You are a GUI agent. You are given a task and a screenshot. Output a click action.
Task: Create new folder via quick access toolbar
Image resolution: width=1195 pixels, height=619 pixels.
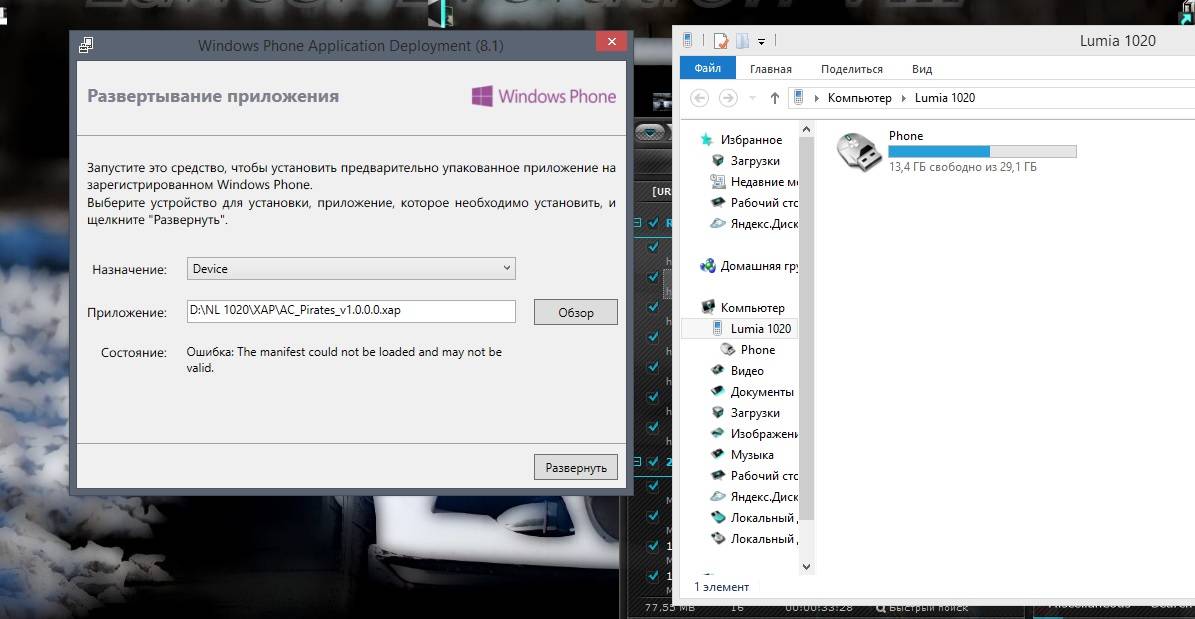click(x=743, y=40)
